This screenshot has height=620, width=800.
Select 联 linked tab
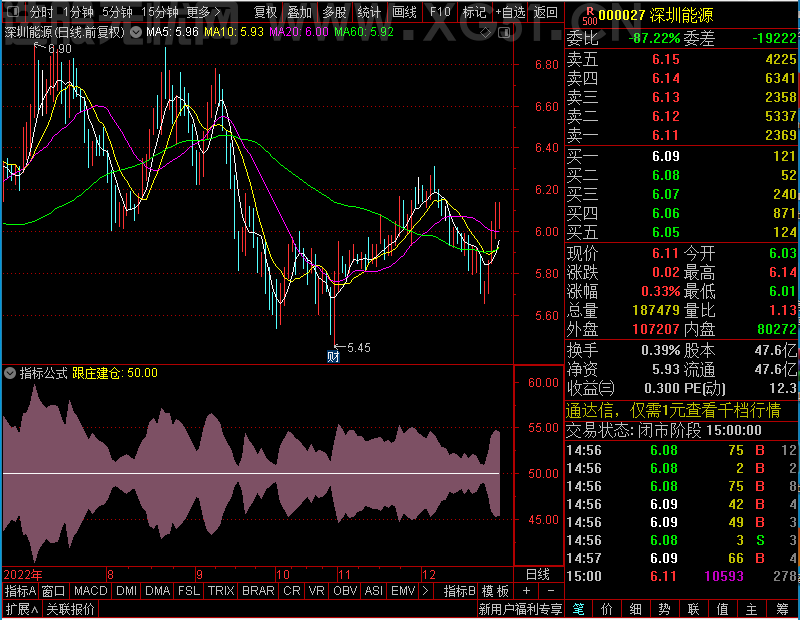click(693, 609)
